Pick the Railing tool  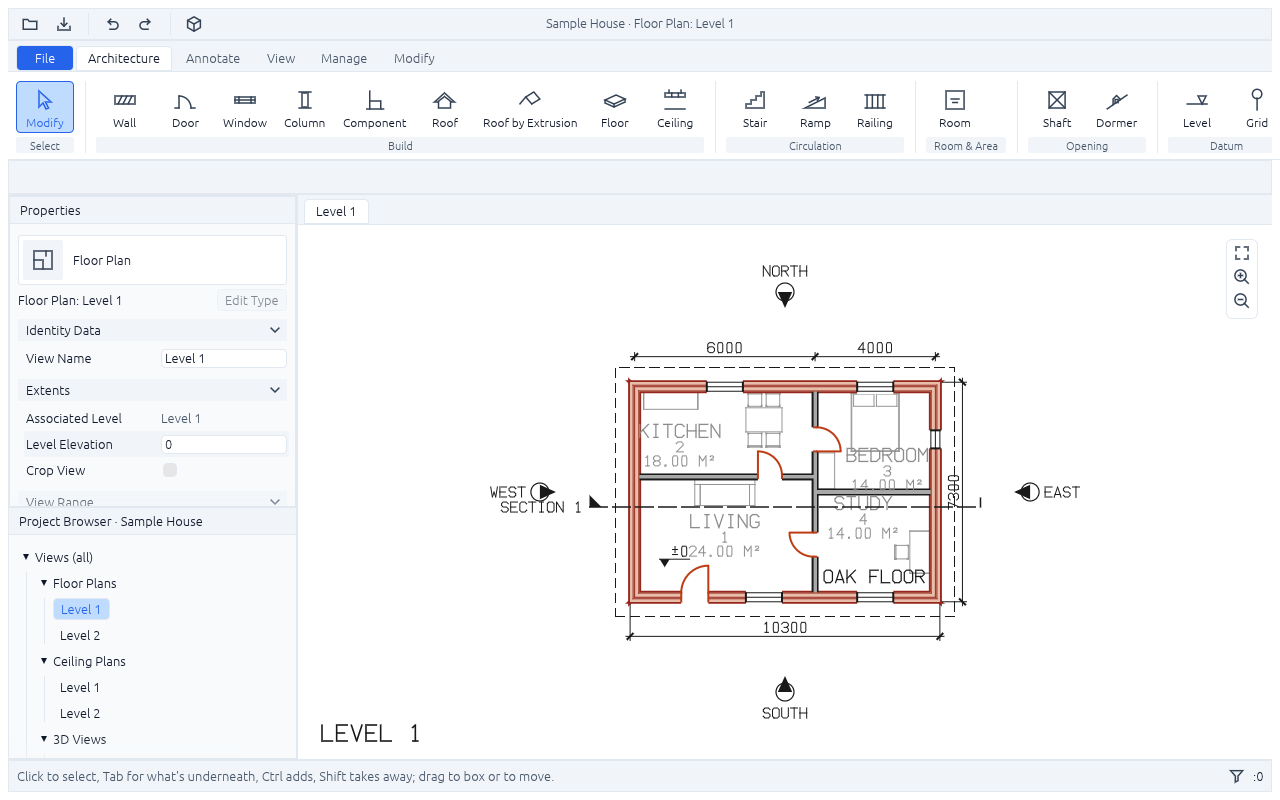tap(875, 108)
